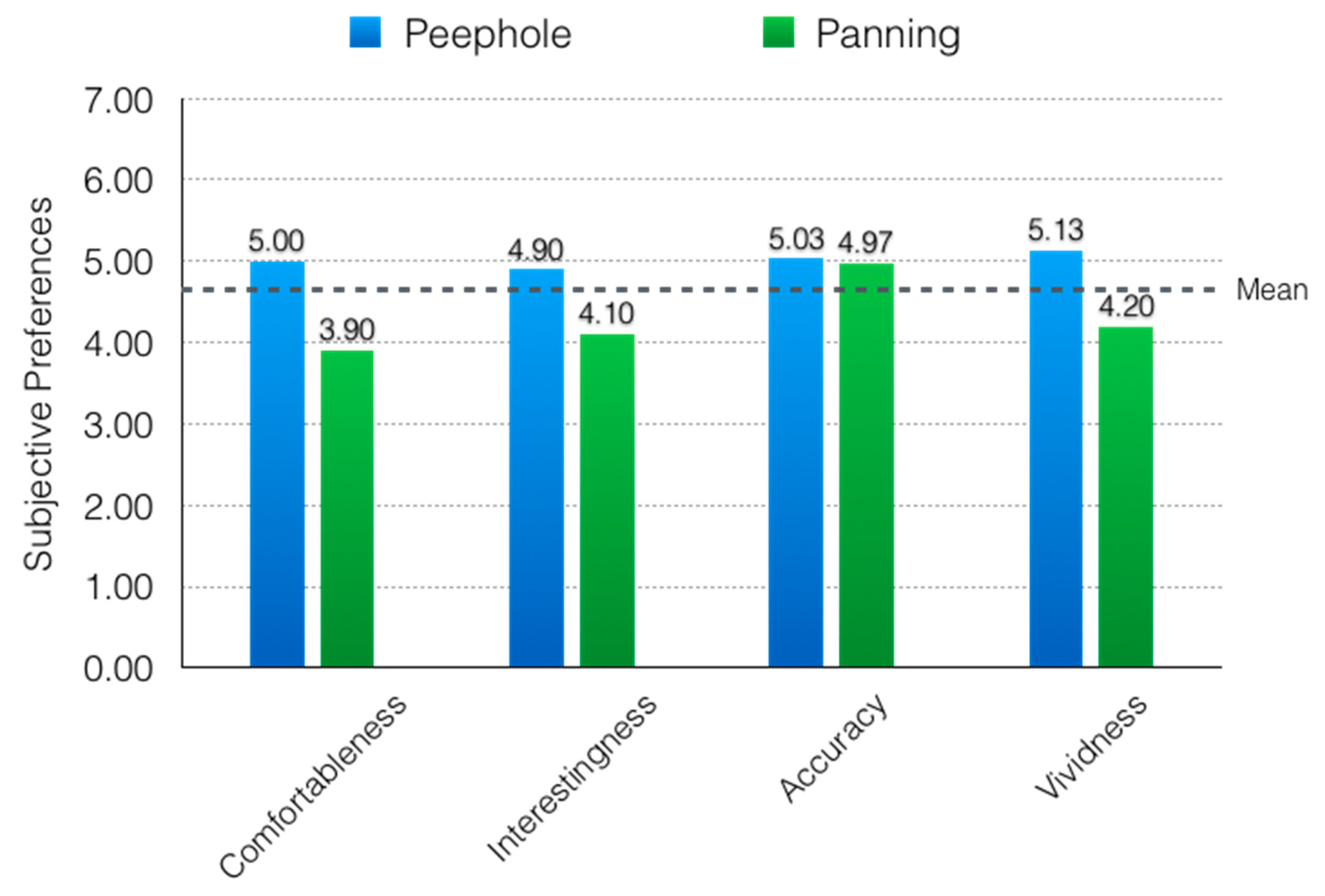The width and height of the screenshot is (1325, 896).
Task: Select the green Interestingness bar
Action: 607,500
